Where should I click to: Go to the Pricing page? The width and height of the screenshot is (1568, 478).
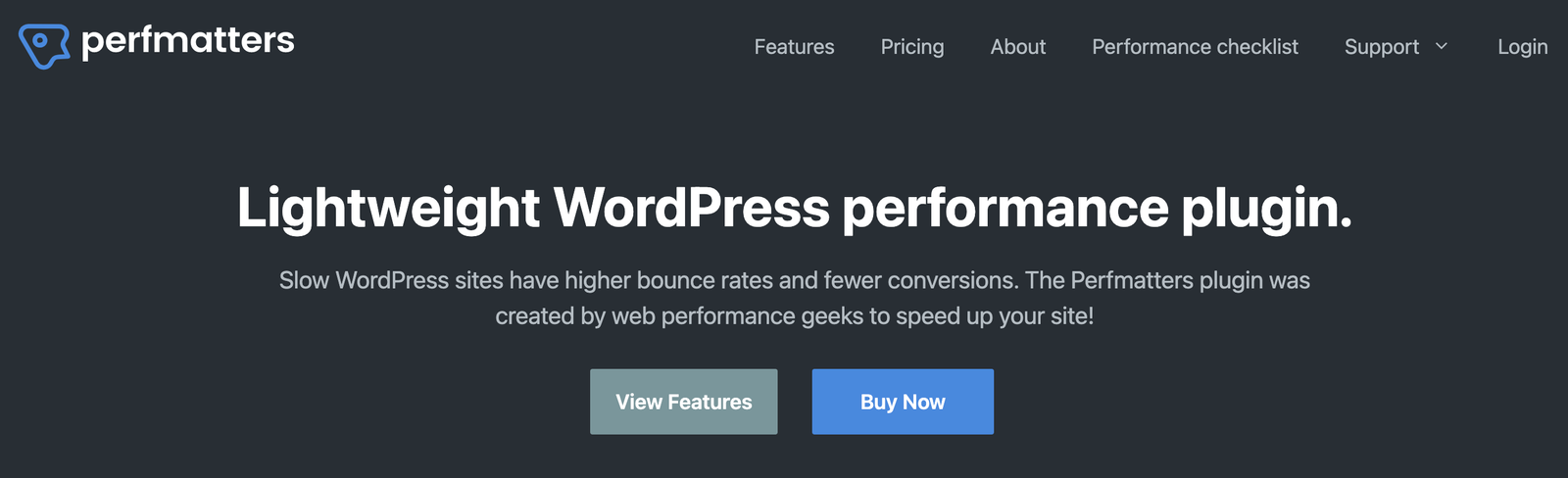pos(912,47)
